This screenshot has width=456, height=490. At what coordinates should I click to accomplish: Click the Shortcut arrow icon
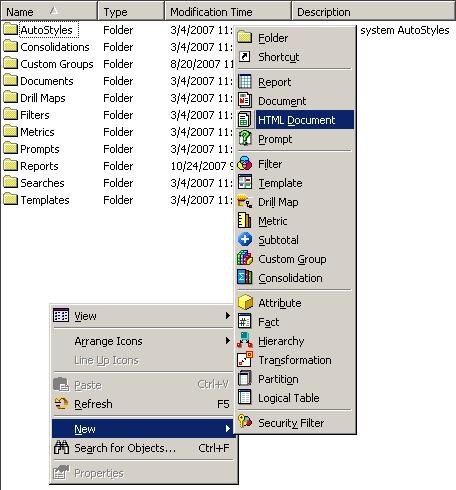click(x=245, y=57)
